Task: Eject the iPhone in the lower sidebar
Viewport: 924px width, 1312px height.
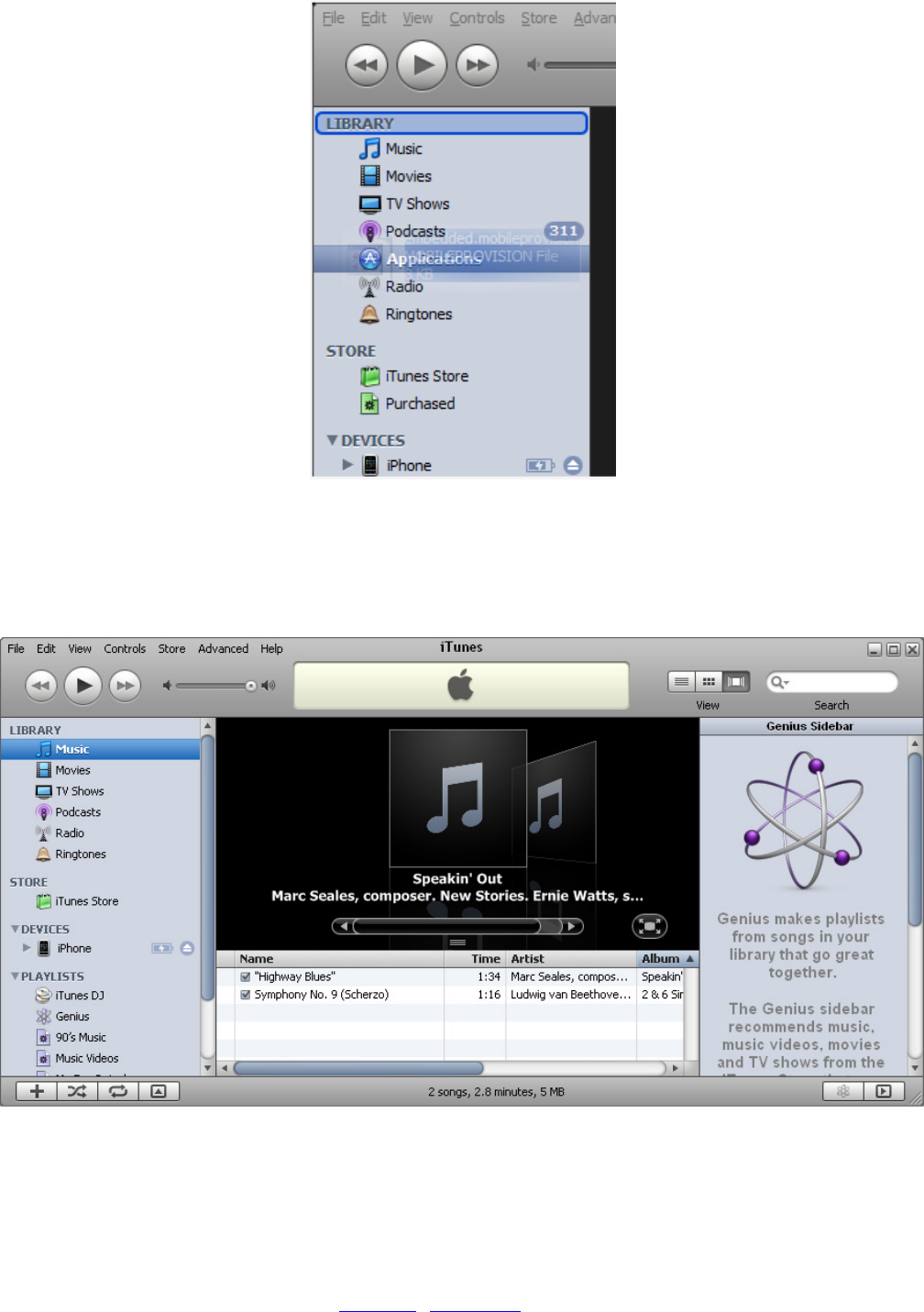Action: point(187,948)
